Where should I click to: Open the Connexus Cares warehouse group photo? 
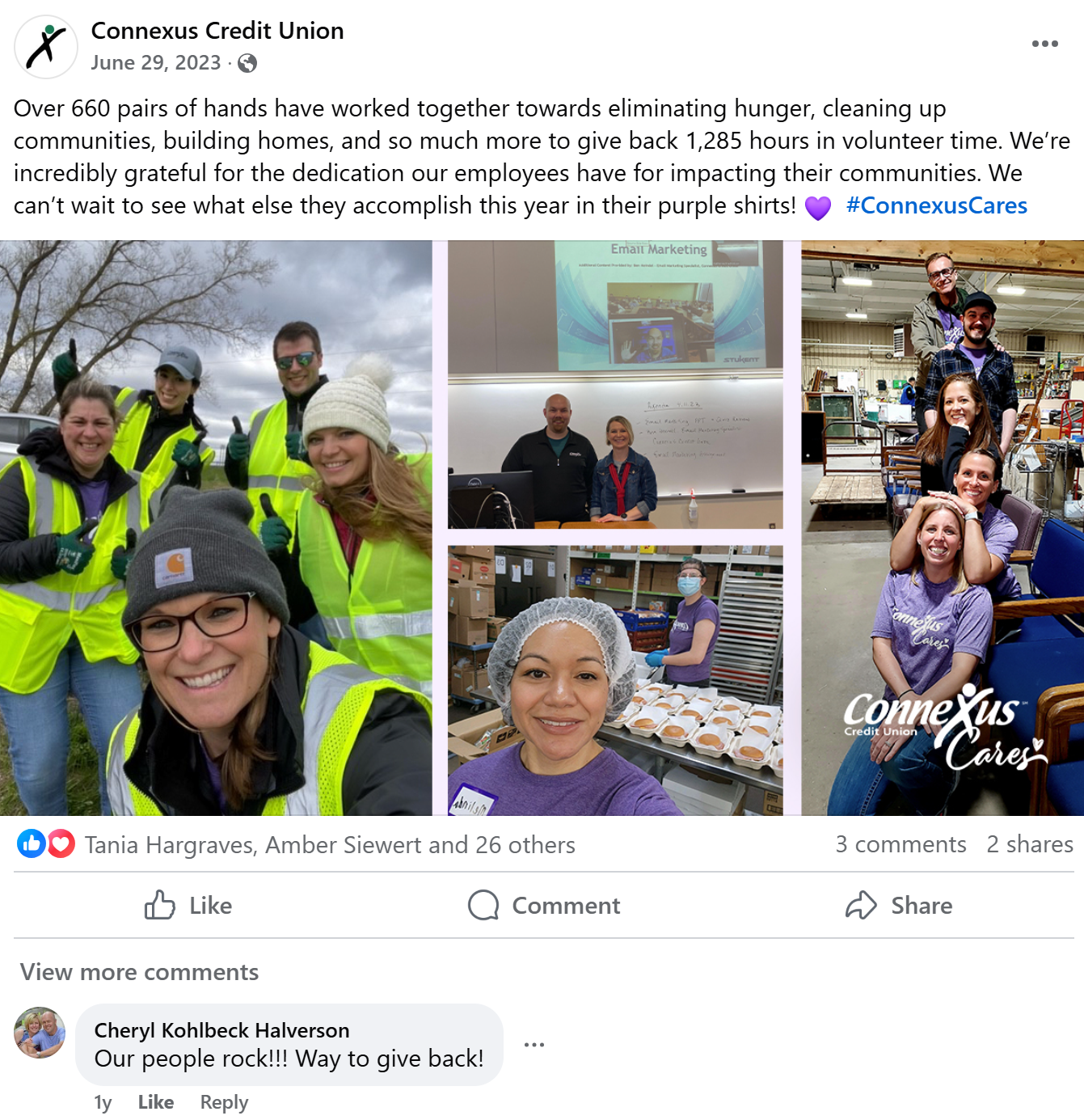coord(943,528)
